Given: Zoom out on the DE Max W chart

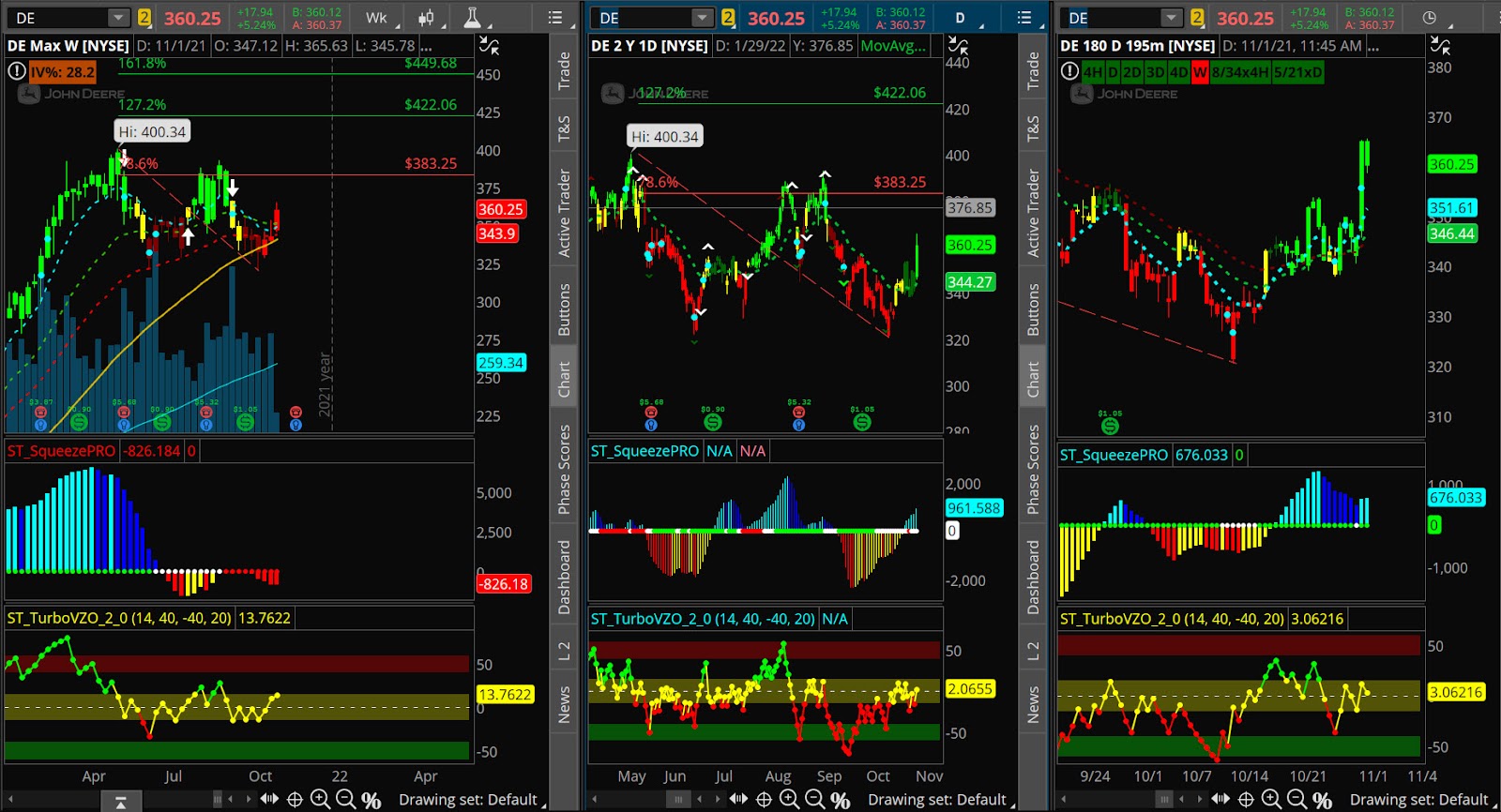Looking at the screenshot, I should point(345,800).
